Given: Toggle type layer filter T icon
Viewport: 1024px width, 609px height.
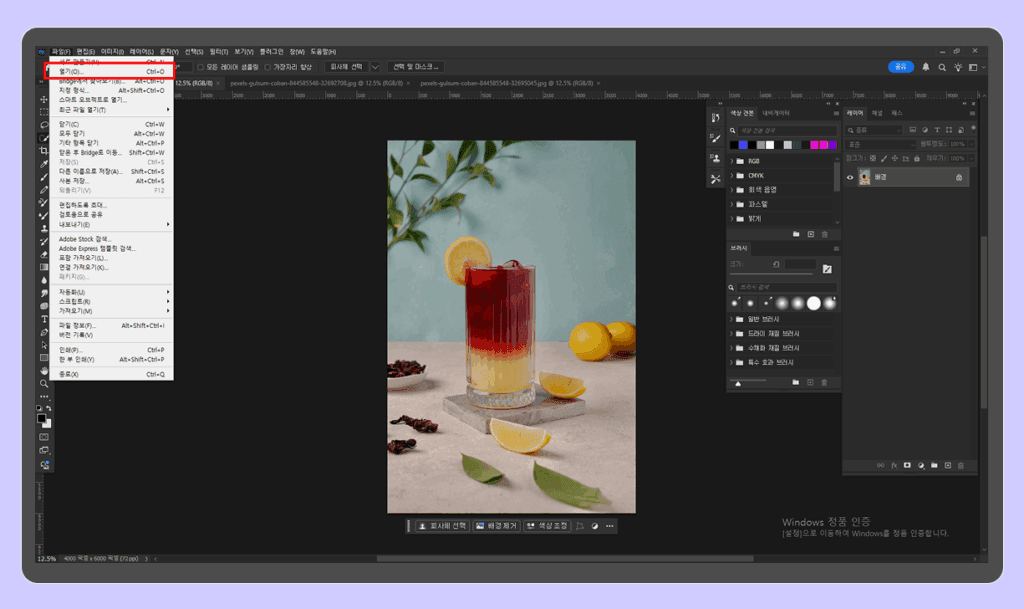Looking at the screenshot, I should pyautogui.click(x=936, y=130).
